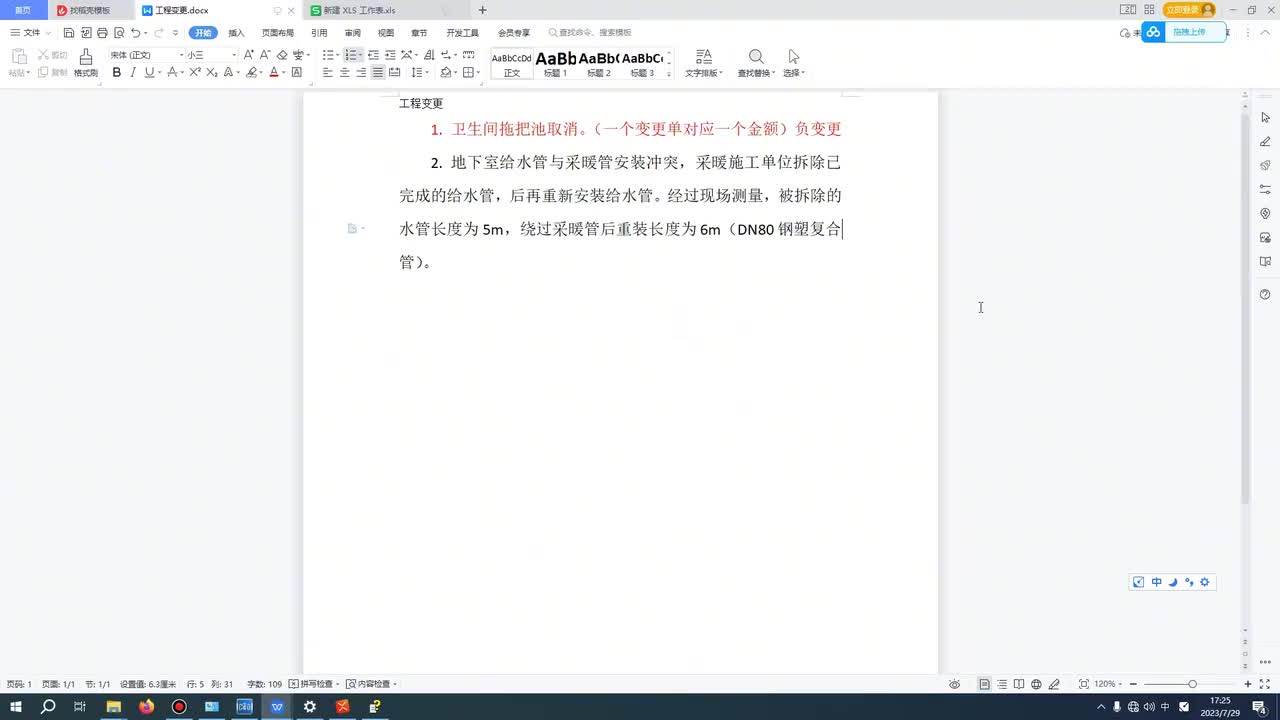Switch to the View ribbon tab
Image resolution: width=1280 pixels, height=720 pixels.
386,33
